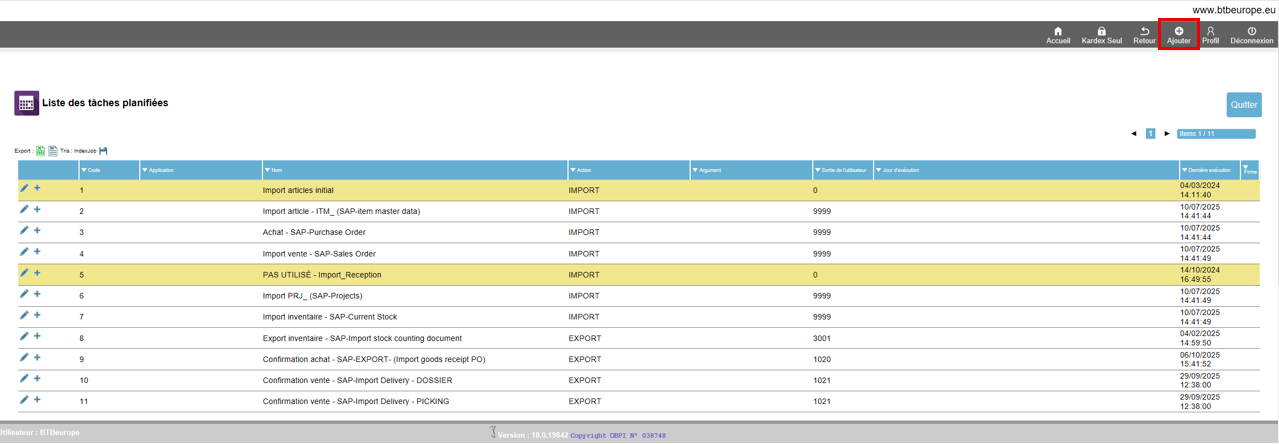This screenshot has height=444, width=1279.
Task: Export list with green spreadsheet icon
Action: coord(41,151)
